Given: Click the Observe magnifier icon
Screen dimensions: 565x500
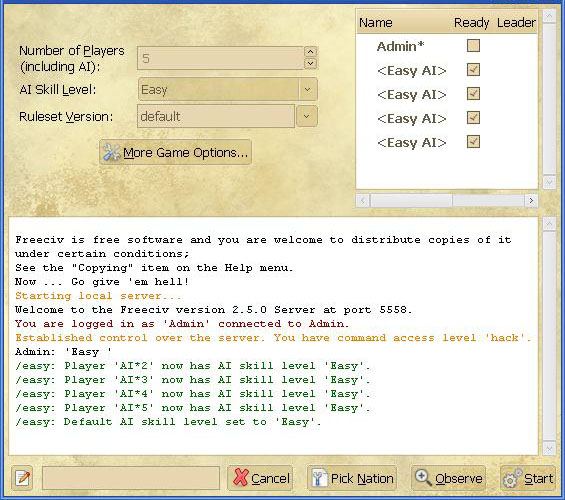Looking at the screenshot, I should coord(423,478).
